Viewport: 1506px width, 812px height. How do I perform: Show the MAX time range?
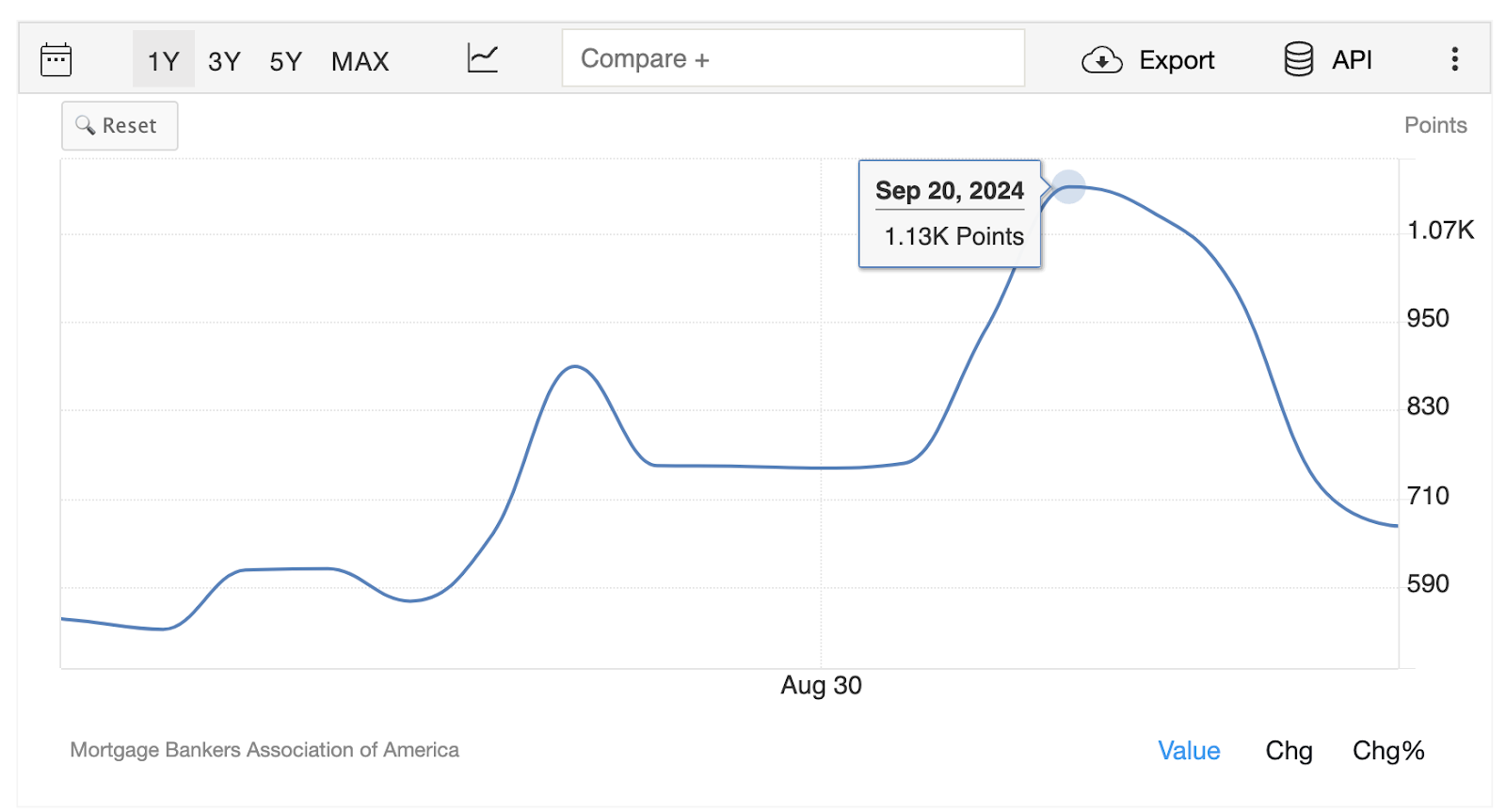point(360,61)
